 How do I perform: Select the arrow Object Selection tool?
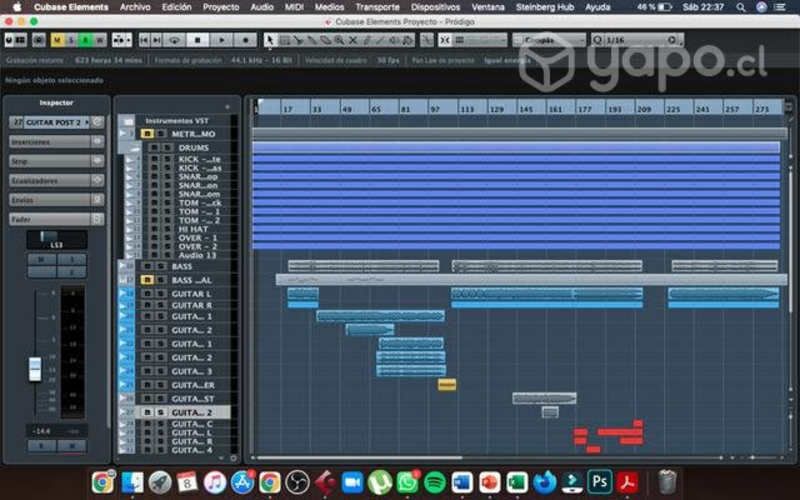click(270, 40)
